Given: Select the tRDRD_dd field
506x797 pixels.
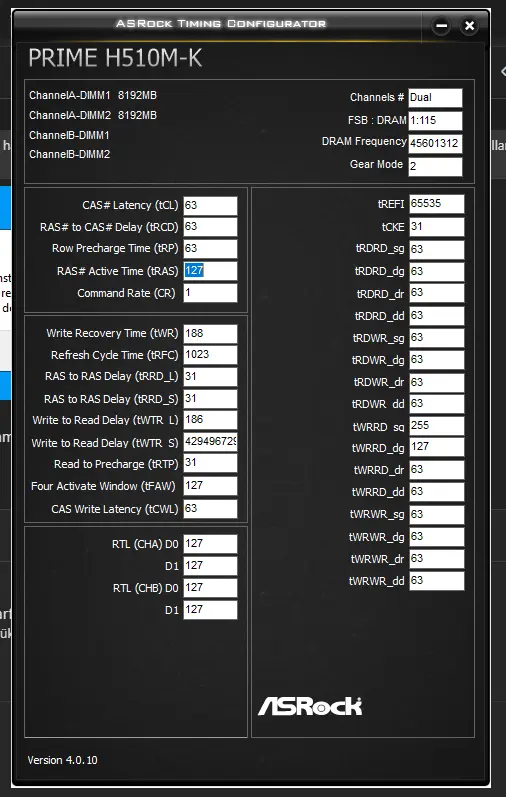Looking at the screenshot, I should (436, 316).
